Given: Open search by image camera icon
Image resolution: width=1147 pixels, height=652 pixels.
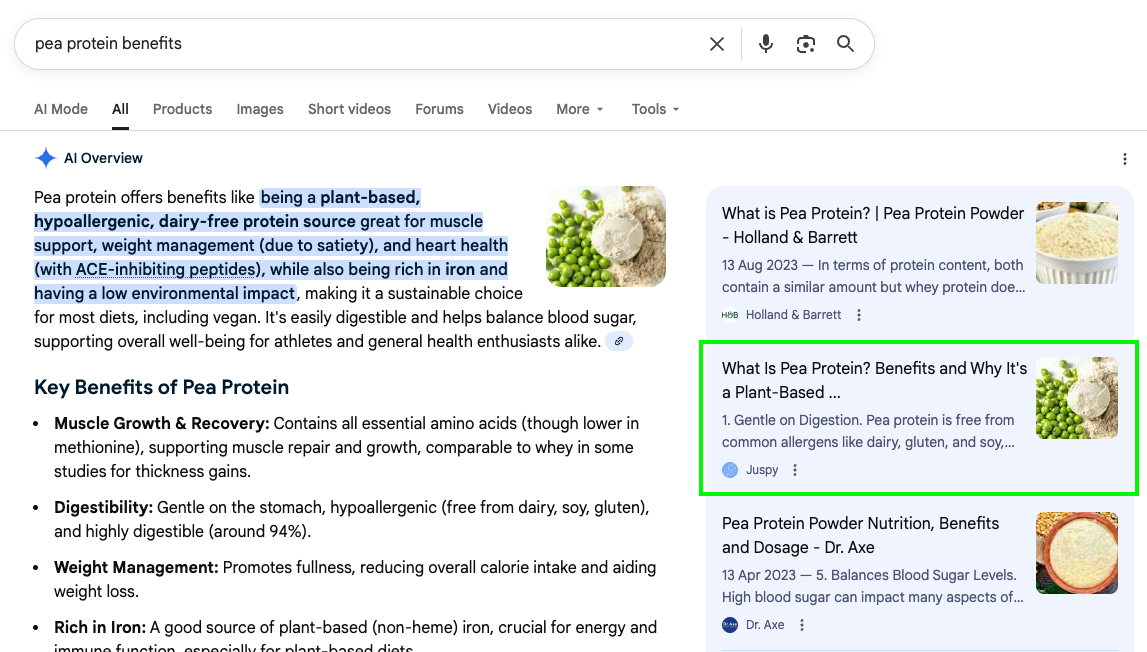Looking at the screenshot, I should coord(805,44).
